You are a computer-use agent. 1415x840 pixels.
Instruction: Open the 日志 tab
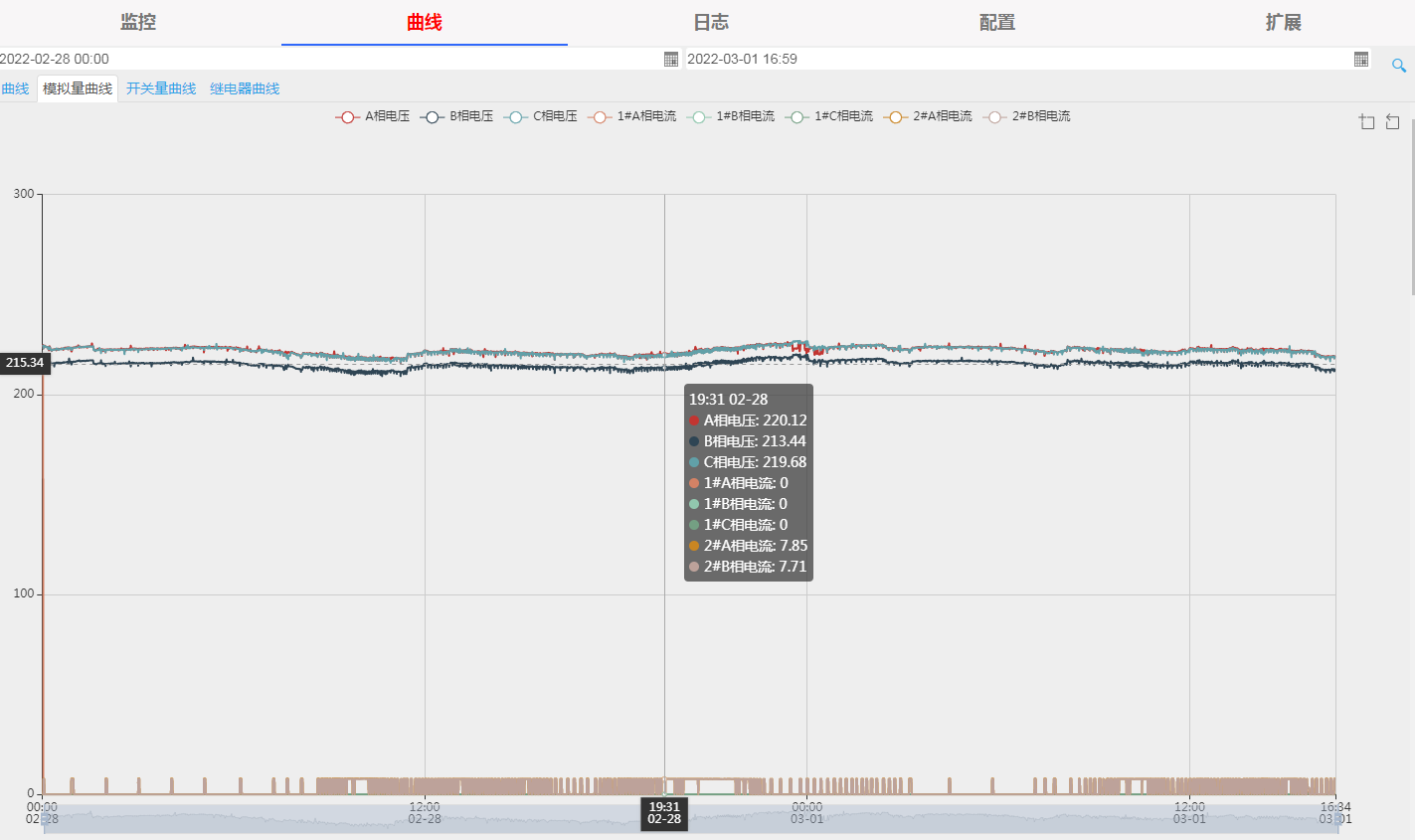[x=711, y=22]
